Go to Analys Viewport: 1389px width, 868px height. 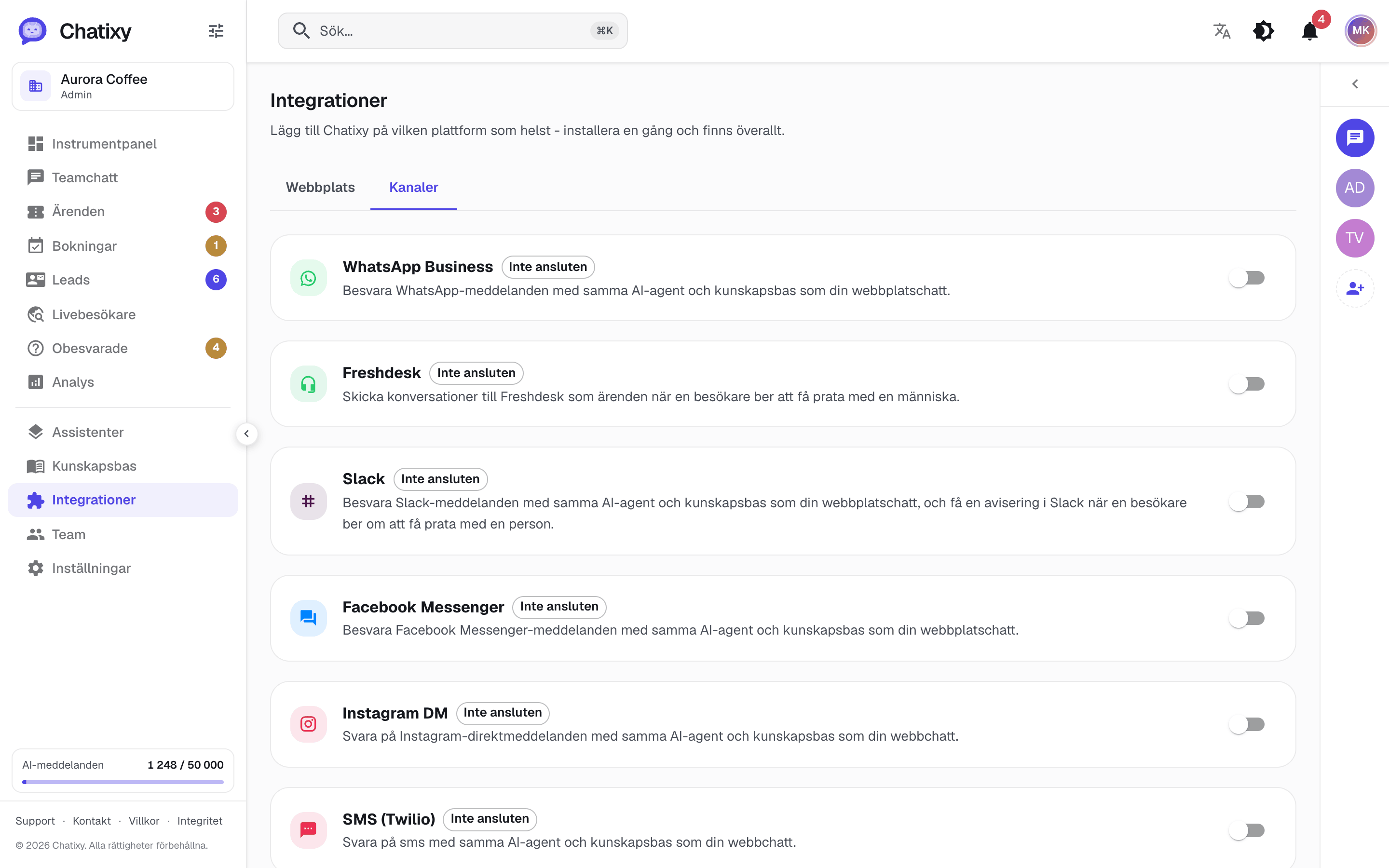[123, 382]
